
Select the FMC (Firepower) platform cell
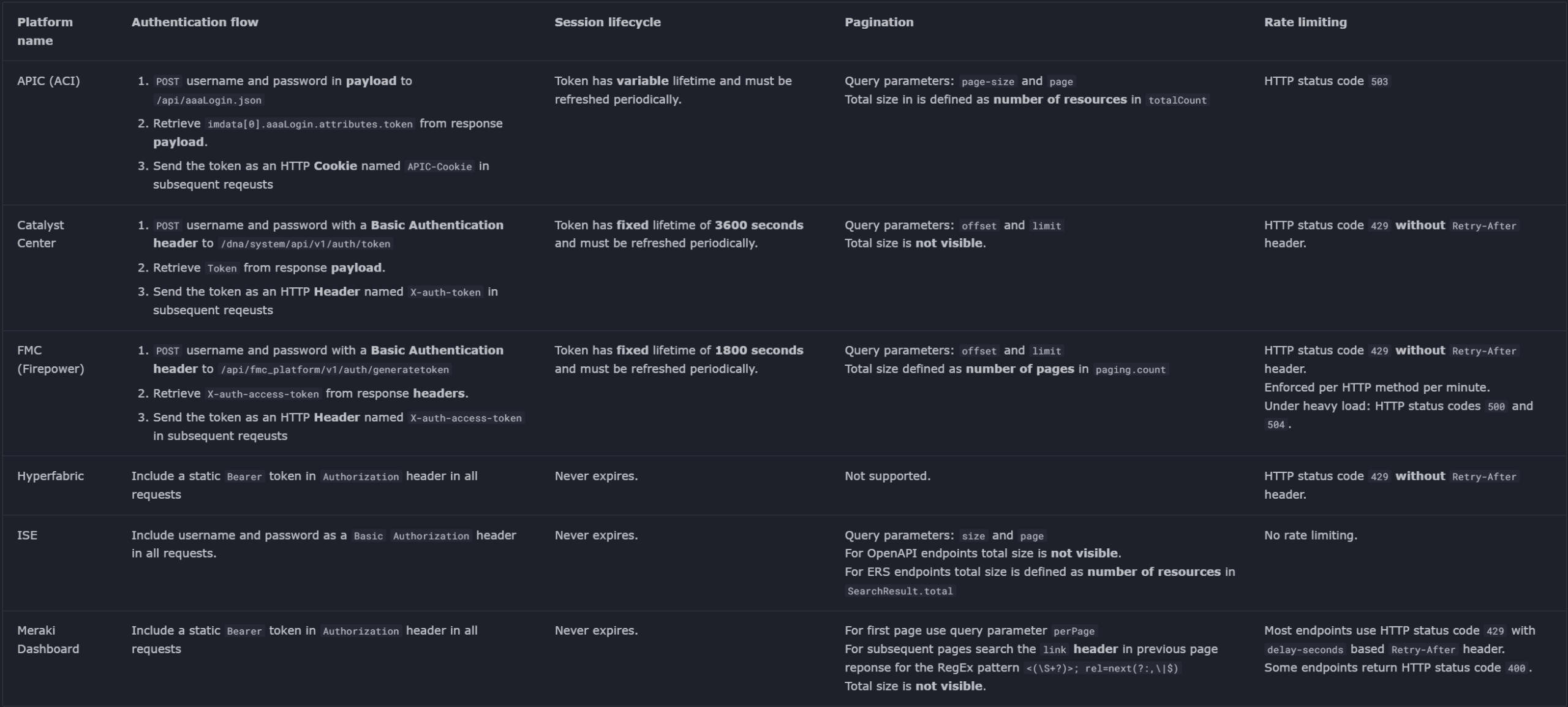point(50,360)
